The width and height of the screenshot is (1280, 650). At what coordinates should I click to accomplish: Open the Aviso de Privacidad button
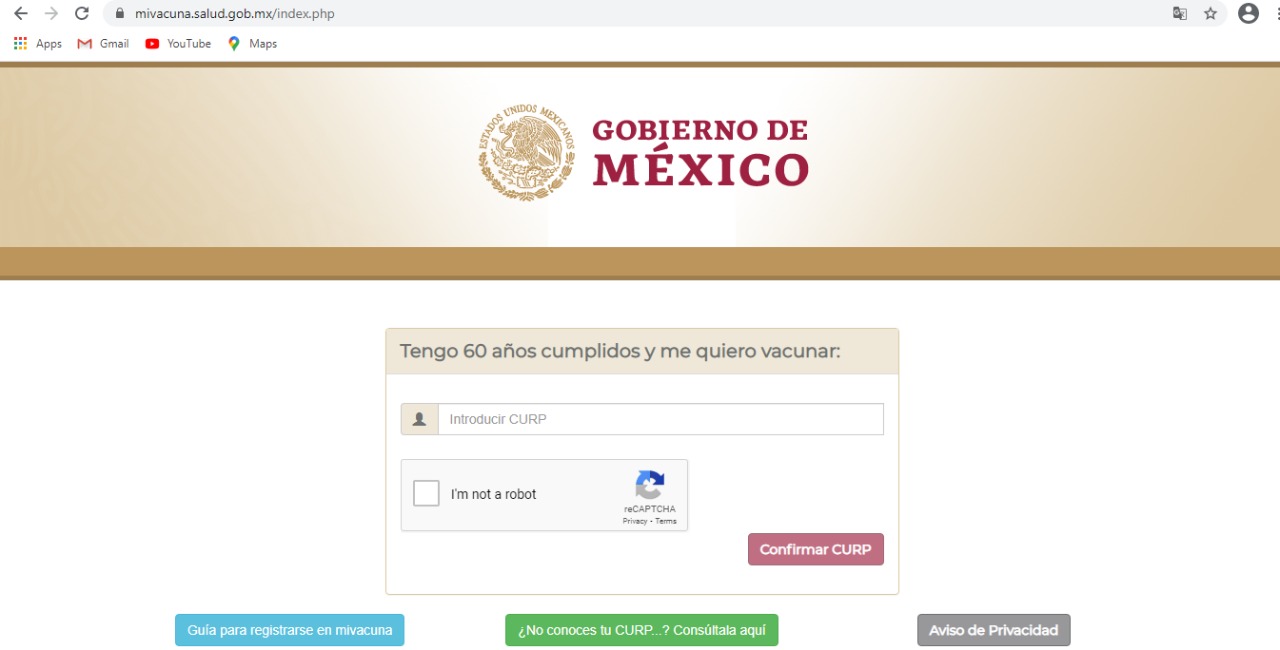[x=994, y=630]
